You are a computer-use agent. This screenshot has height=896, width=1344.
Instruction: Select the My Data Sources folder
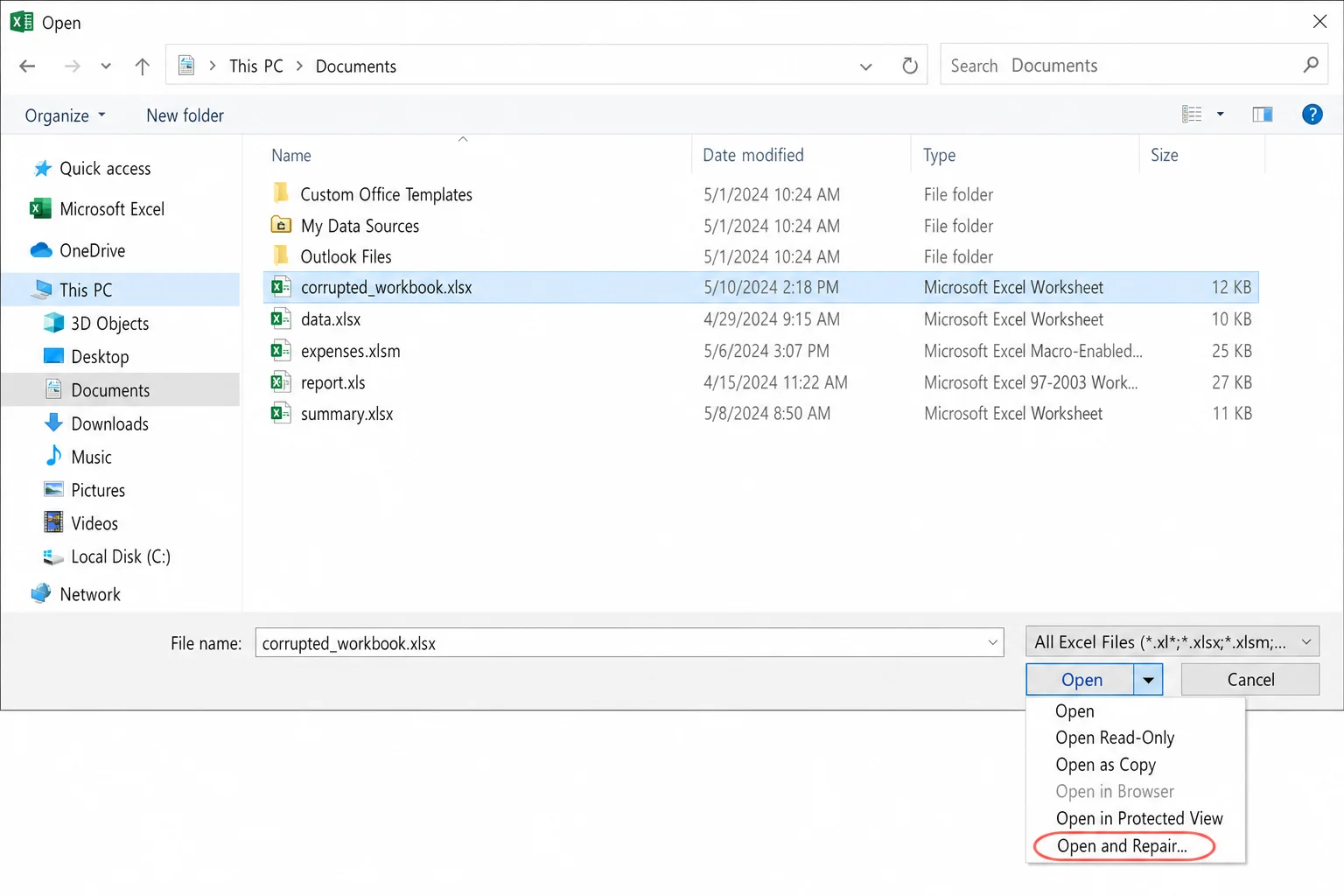[360, 226]
